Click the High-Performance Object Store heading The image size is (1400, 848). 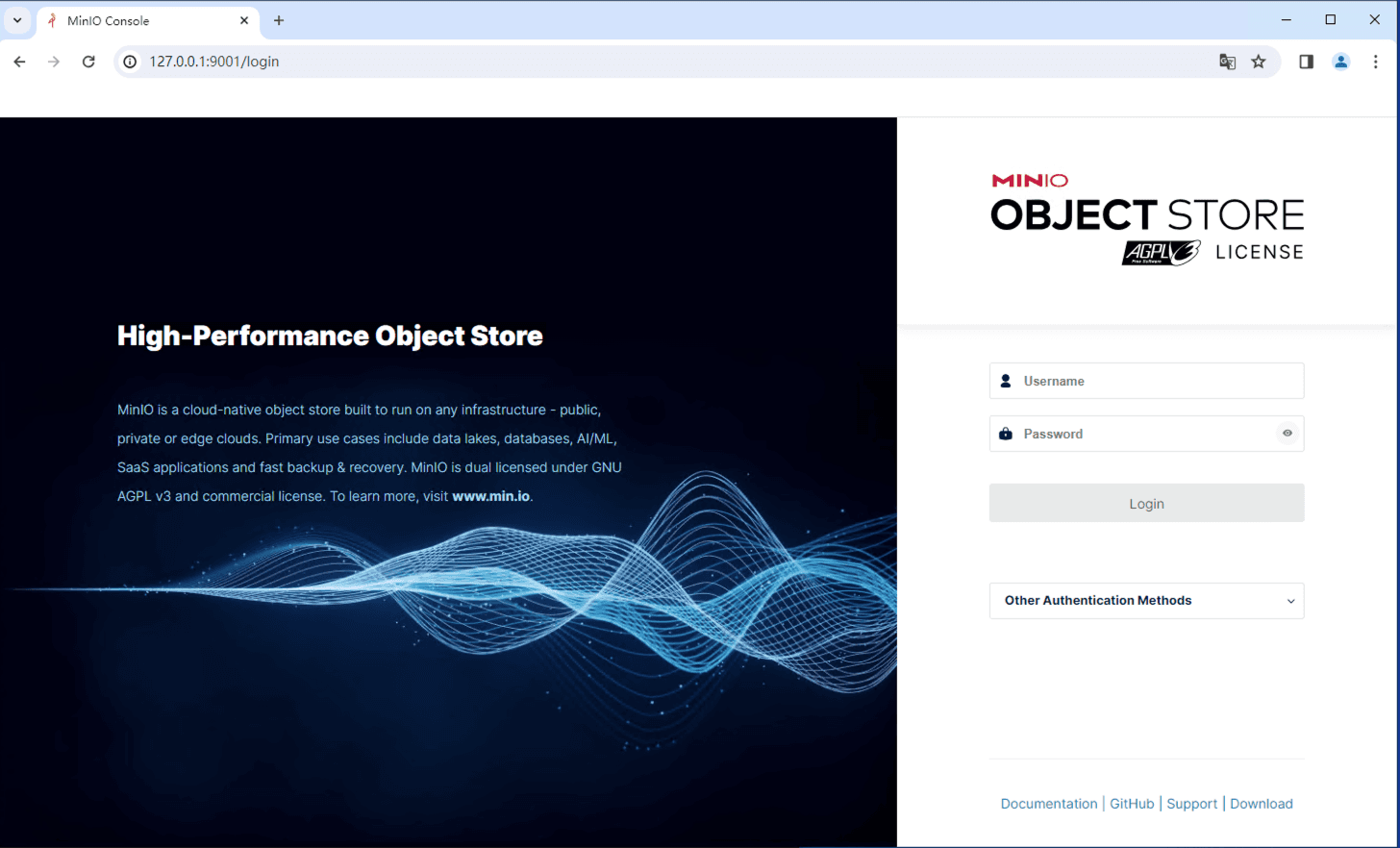tap(330, 336)
